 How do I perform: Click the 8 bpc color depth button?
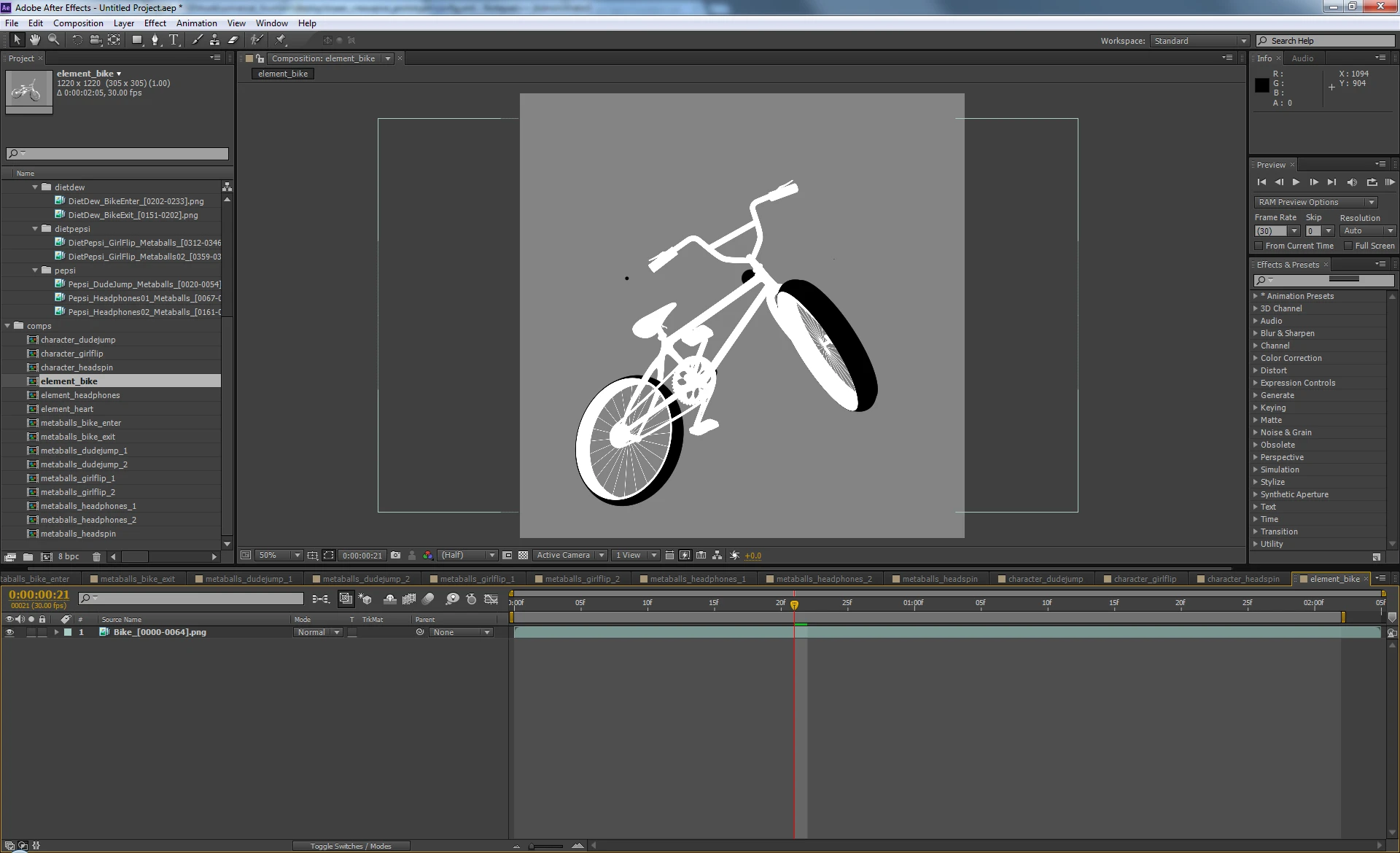pos(69,556)
